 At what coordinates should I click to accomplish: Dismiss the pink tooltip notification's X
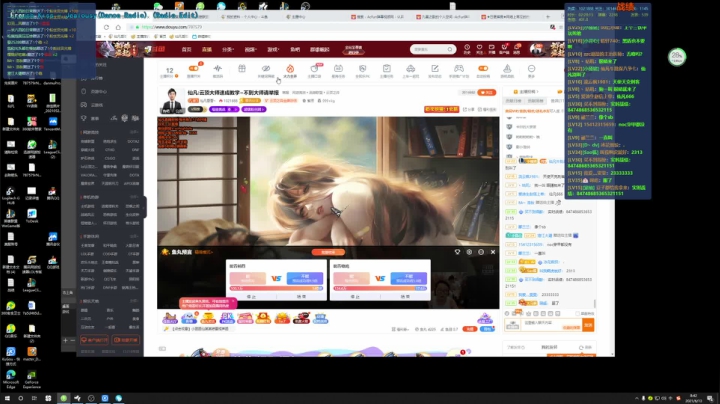click(x=233, y=302)
